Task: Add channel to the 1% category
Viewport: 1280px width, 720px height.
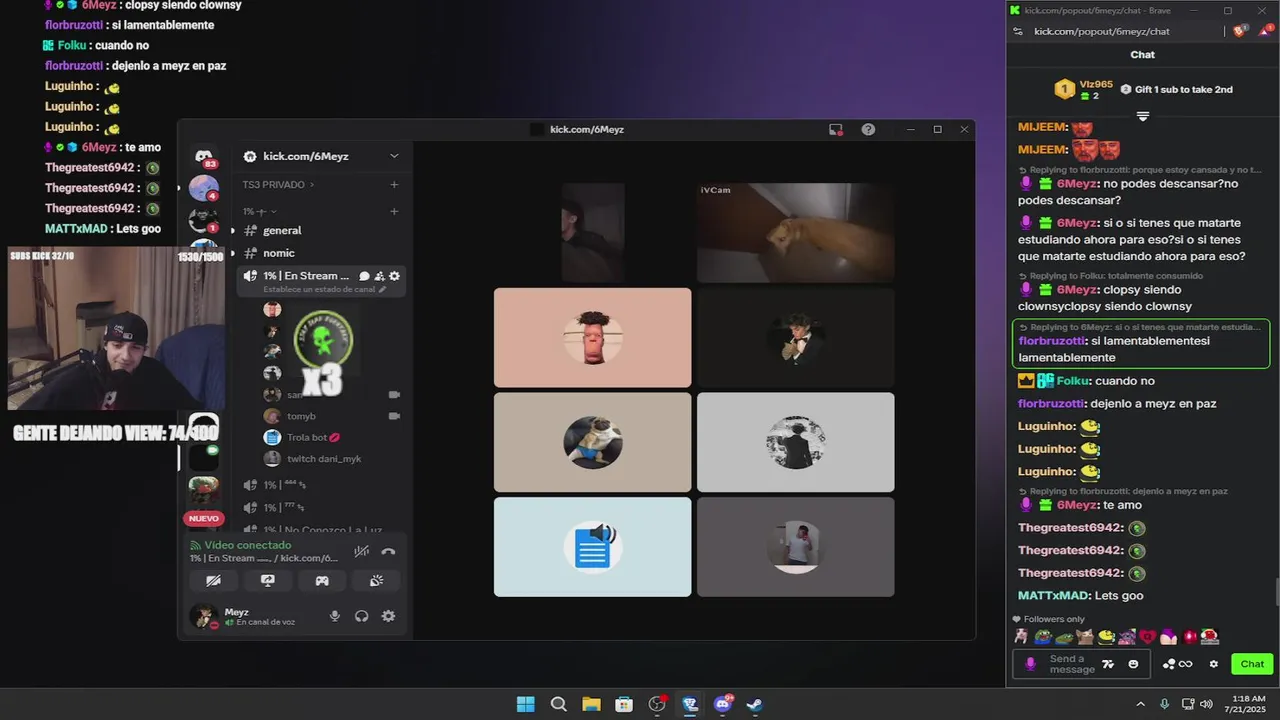Action: point(394,211)
